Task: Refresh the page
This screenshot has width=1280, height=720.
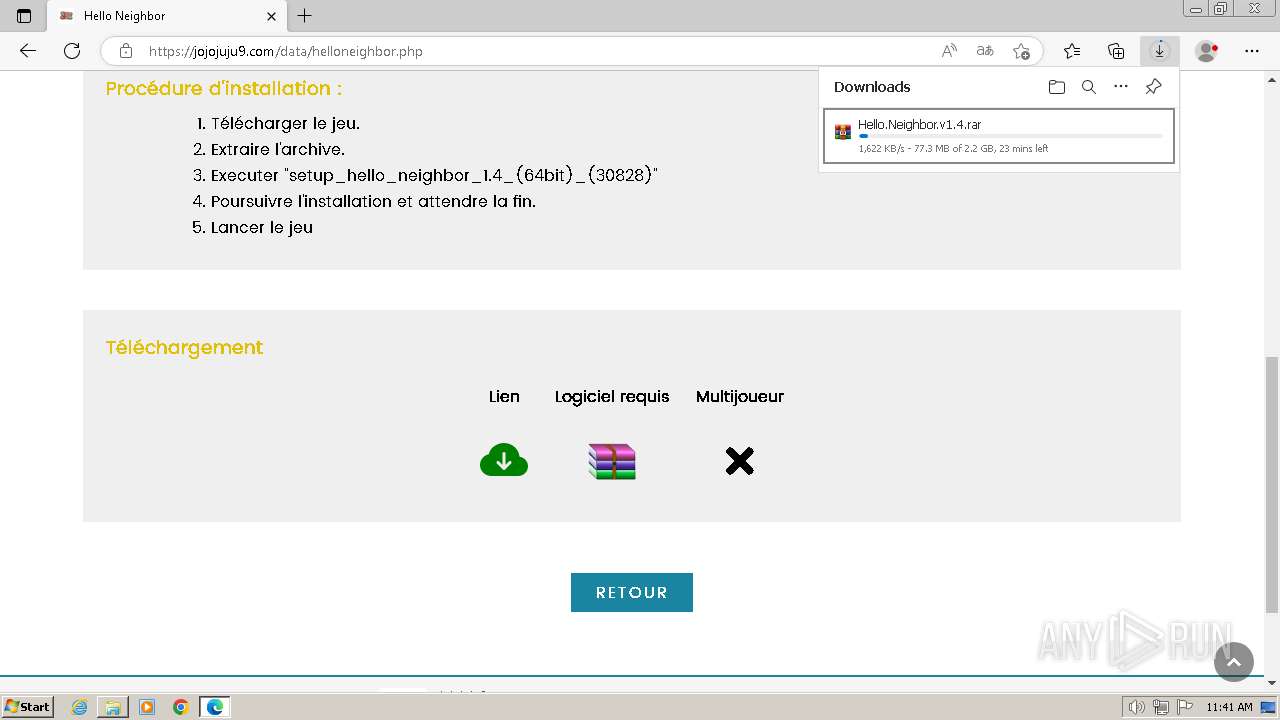Action: click(72, 50)
